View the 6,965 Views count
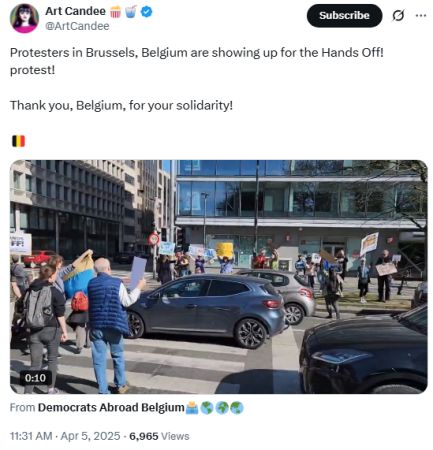This screenshot has height=450, width=433. coord(159,436)
